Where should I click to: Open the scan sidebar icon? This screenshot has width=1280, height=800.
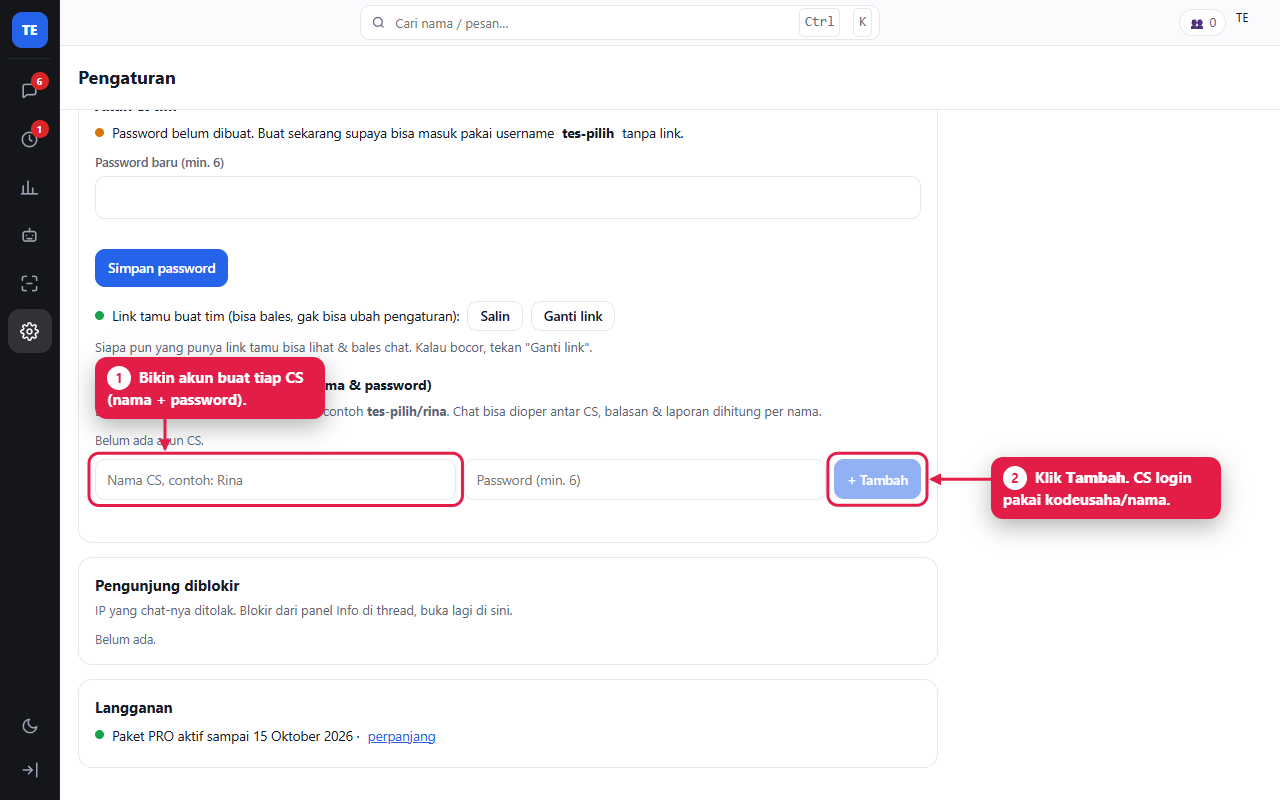point(30,283)
